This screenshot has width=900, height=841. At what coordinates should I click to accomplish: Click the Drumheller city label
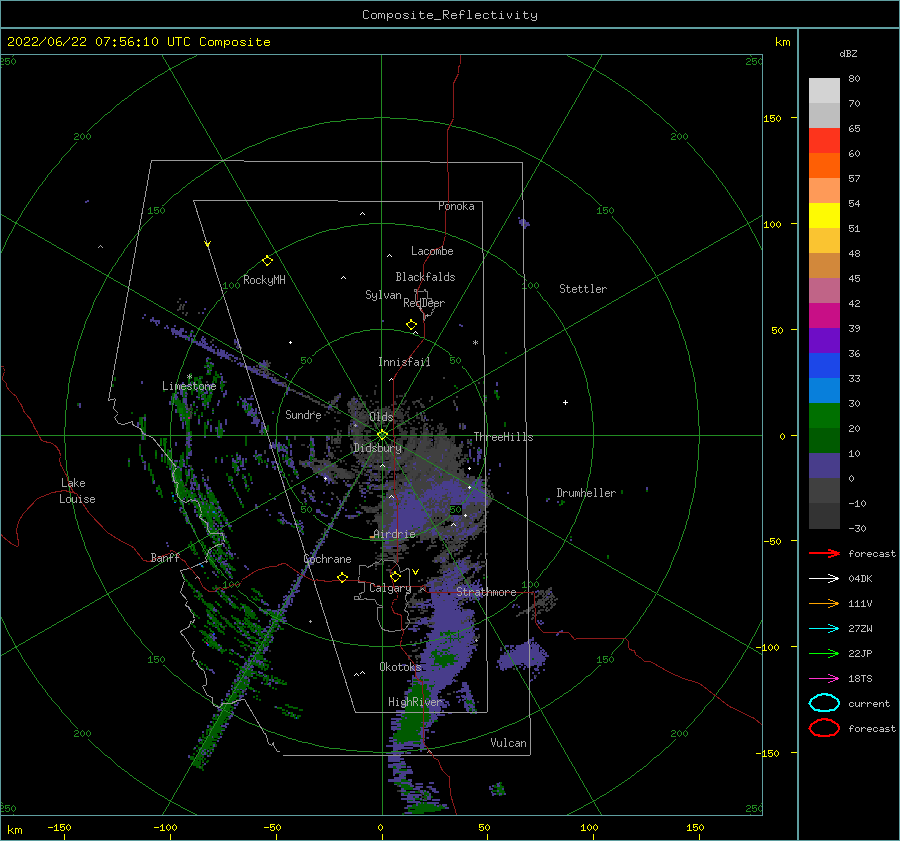click(586, 493)
